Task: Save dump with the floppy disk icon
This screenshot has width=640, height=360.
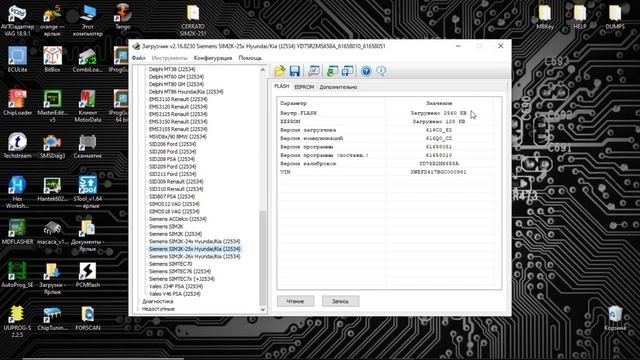Action: pos(294,71)
